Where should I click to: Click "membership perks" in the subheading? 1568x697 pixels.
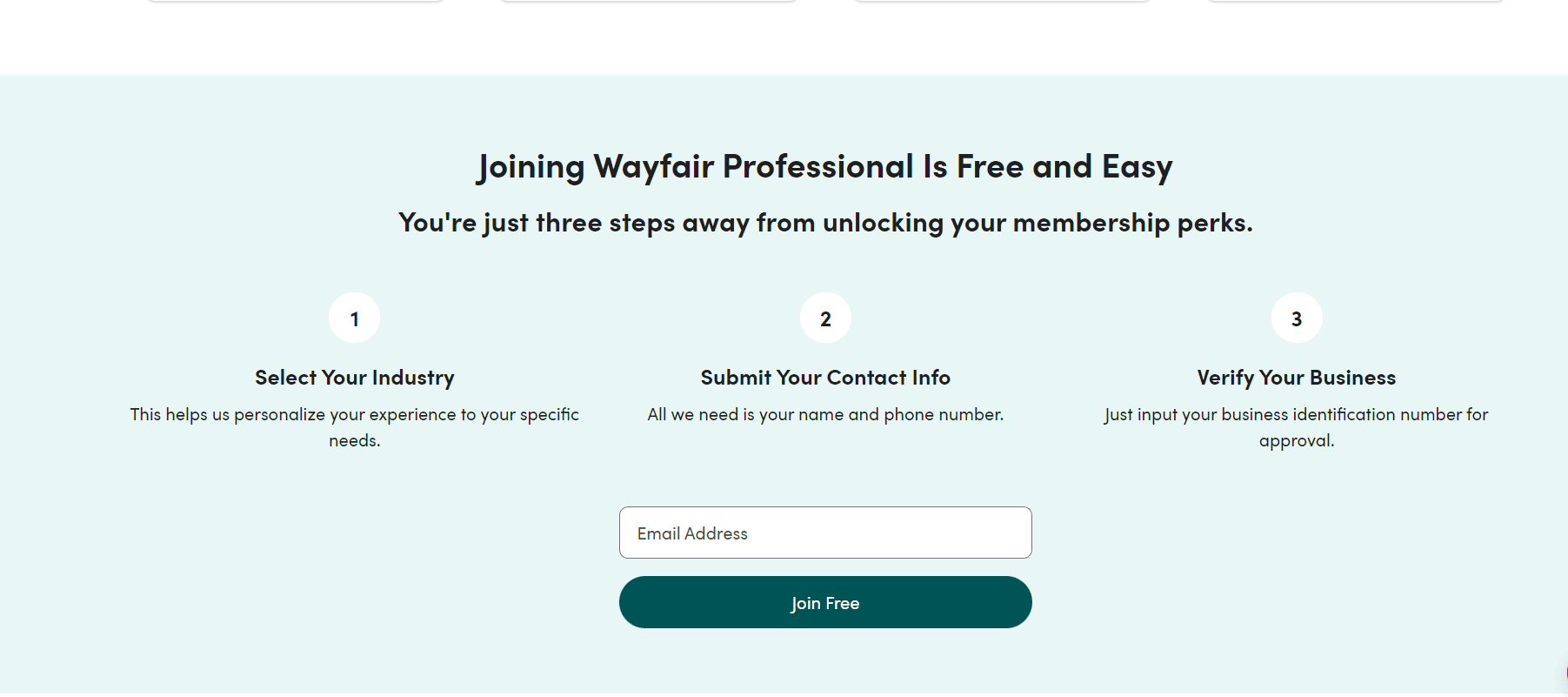(x=1132, y=223)
